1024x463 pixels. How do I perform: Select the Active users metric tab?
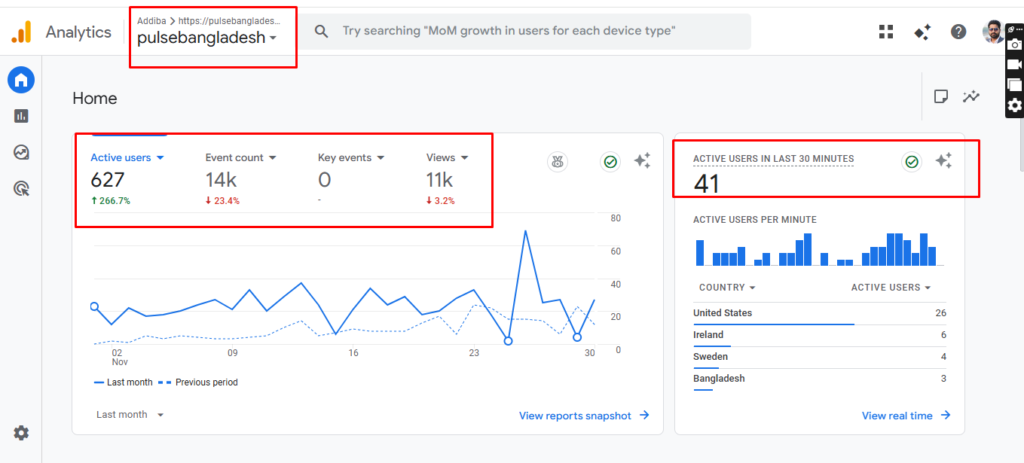point(126,157)
